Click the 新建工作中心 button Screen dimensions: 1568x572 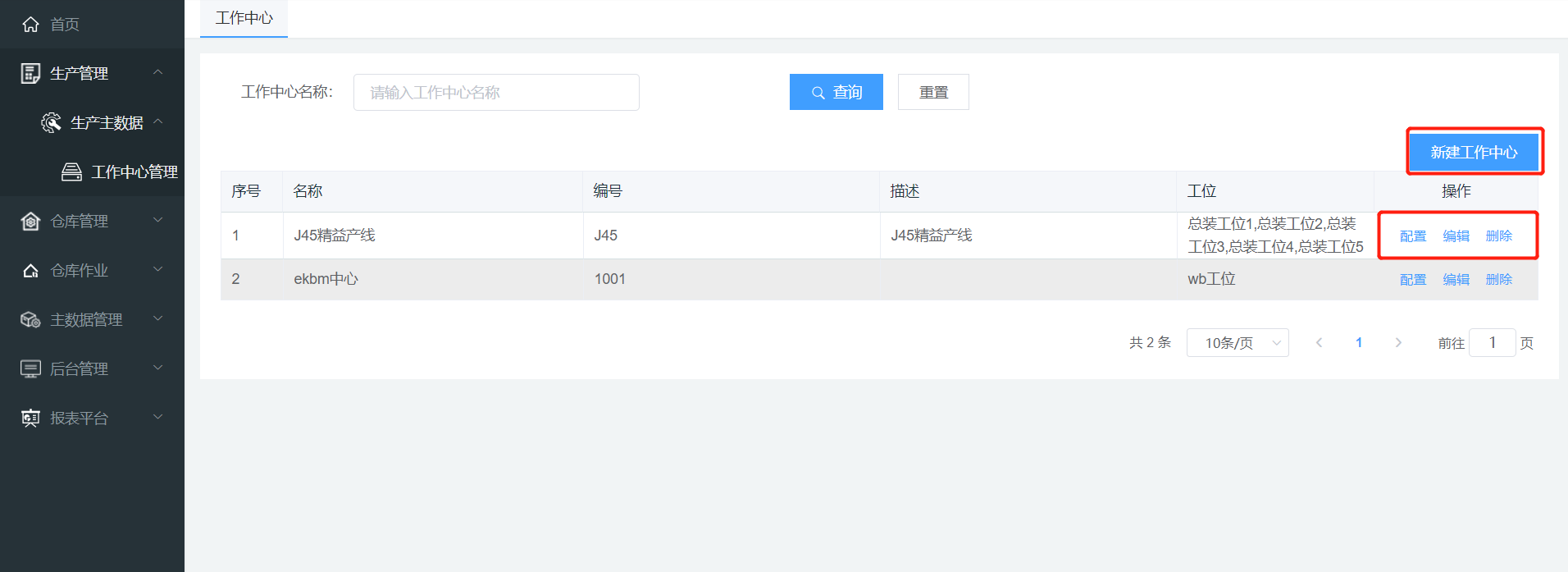point(1474,153)
